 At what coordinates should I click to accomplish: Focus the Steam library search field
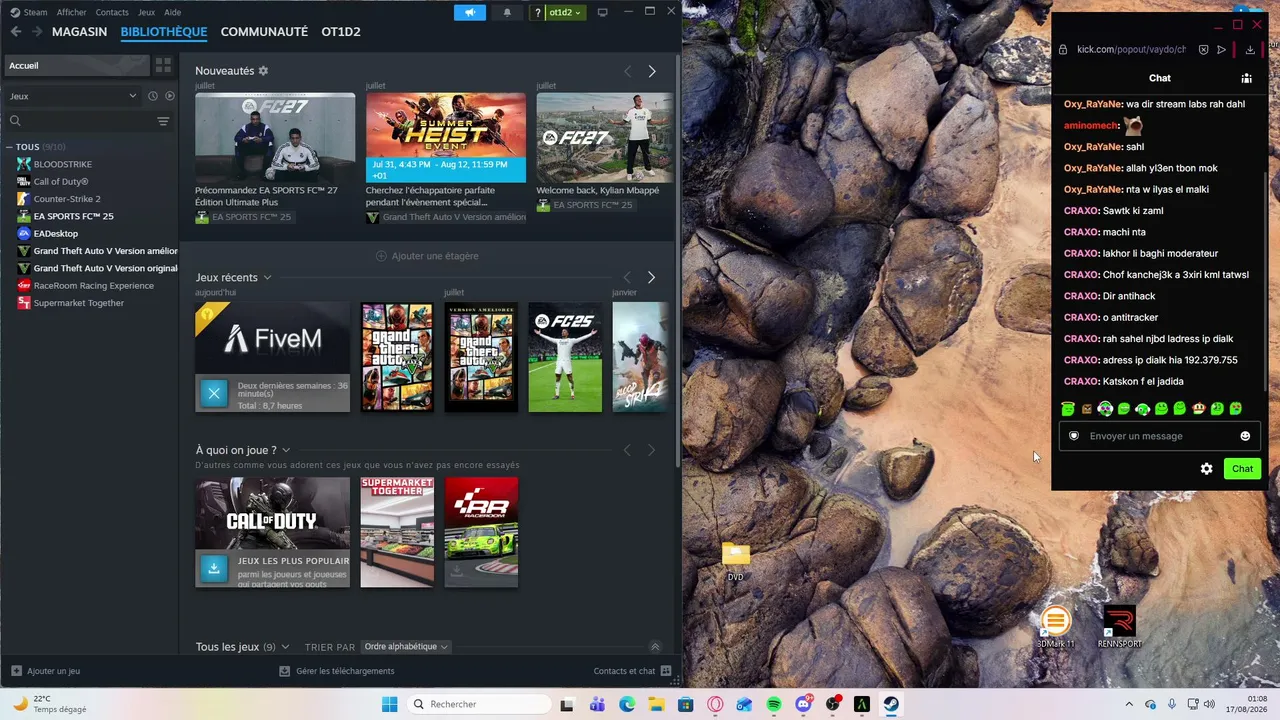pos(80,121)
